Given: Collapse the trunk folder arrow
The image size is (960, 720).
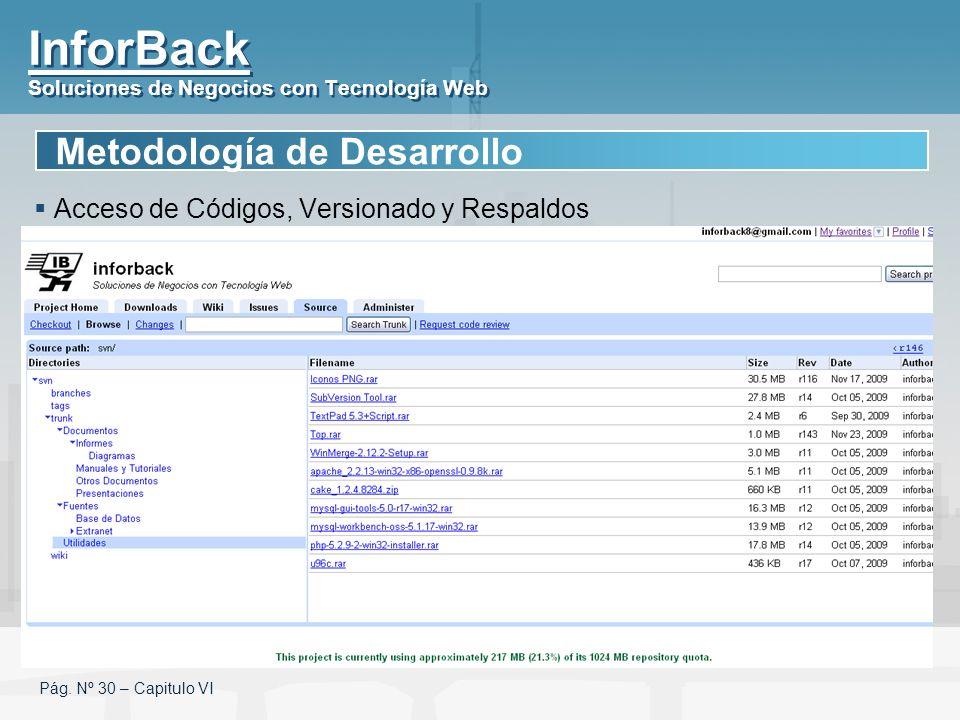Looking at the screenshot, I should (x=48, y=418).
